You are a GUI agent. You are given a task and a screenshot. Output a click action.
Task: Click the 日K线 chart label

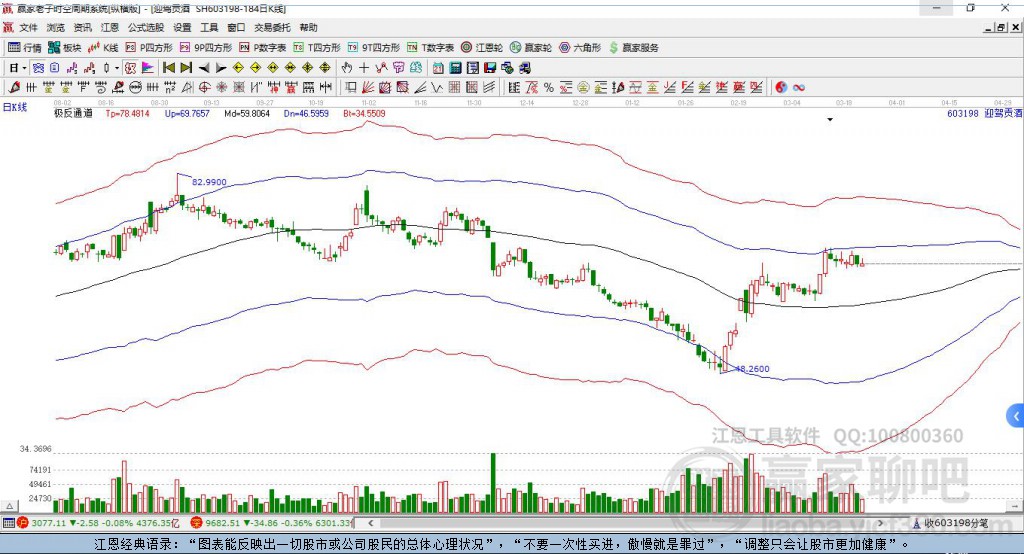click(15, 107)
